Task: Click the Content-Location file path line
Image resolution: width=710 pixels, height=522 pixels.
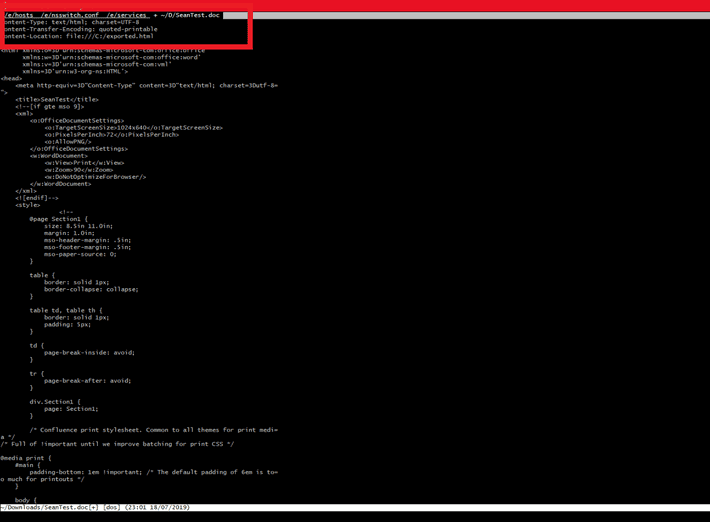Action: coord(78,36)
